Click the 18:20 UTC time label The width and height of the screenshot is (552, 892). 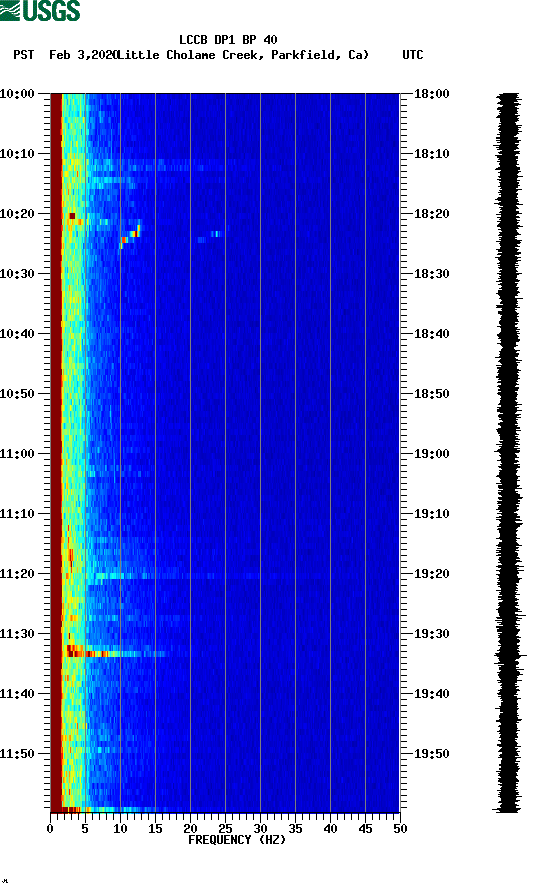(x=431, y=213)
